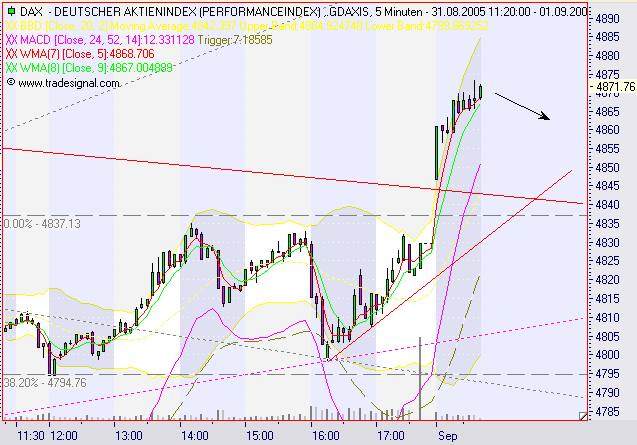
Task: Click the 4880 price axis label
Action: [607, 56]
